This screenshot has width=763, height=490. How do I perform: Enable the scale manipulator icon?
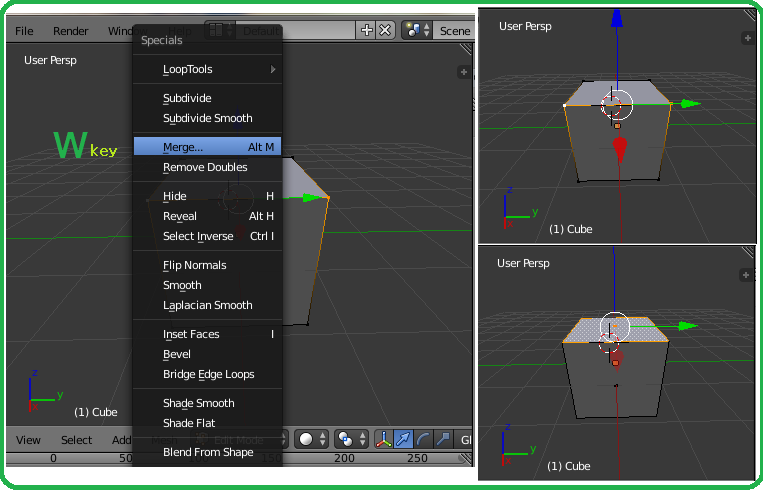tap(443, 439)
